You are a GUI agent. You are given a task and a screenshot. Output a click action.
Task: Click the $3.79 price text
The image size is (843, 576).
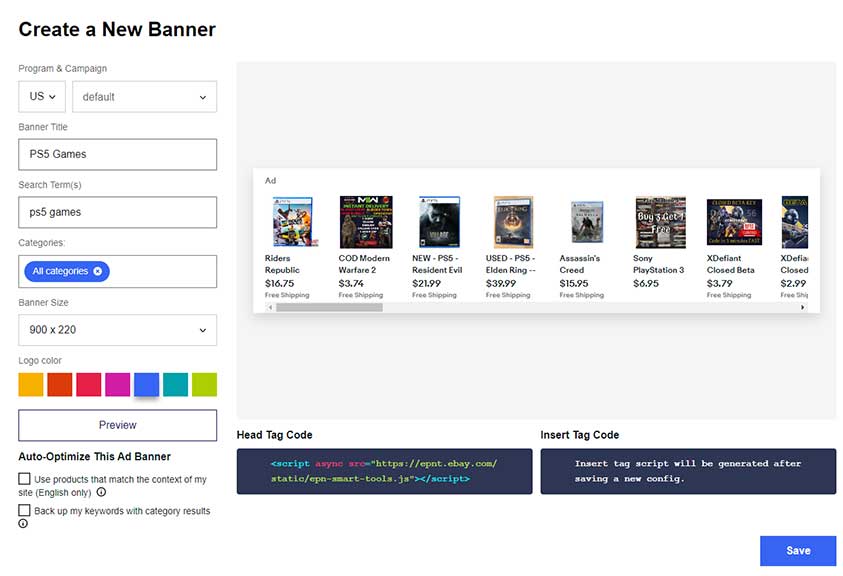(719, 283)
